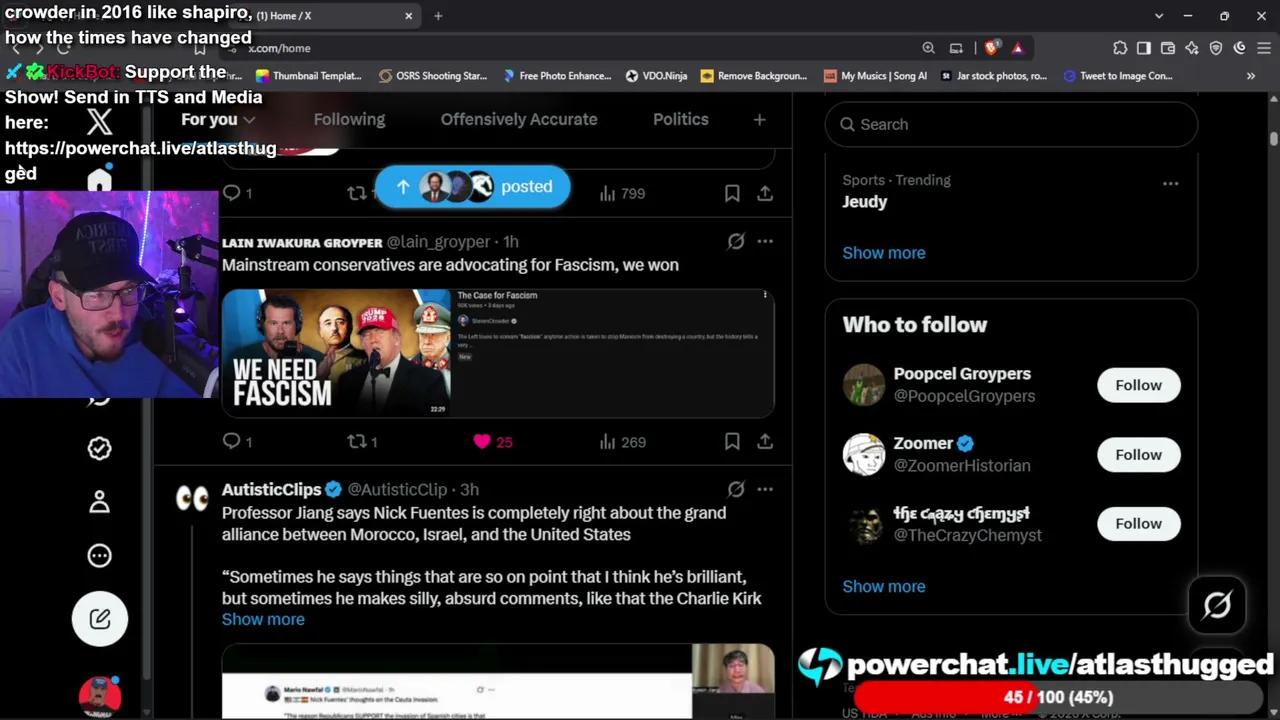This screenshot has width=1280, height=720.
Task: Share the top post with 799 views
Action: [x=765, y=193]
